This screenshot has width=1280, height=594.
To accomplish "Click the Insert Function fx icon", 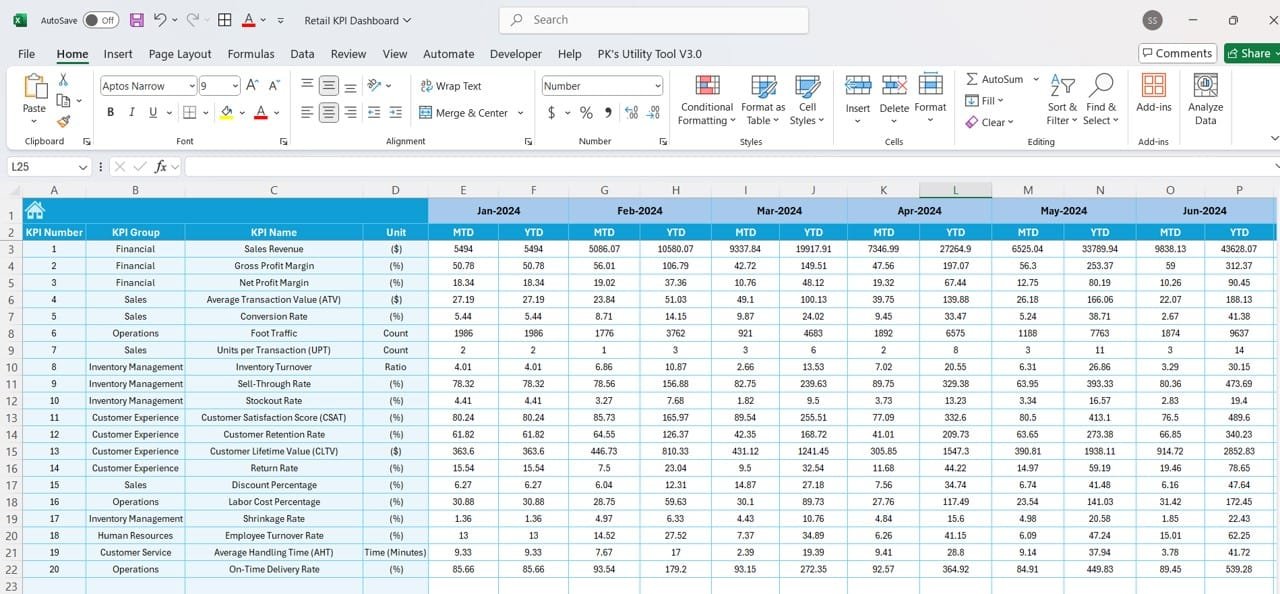I will pos(161,167).
